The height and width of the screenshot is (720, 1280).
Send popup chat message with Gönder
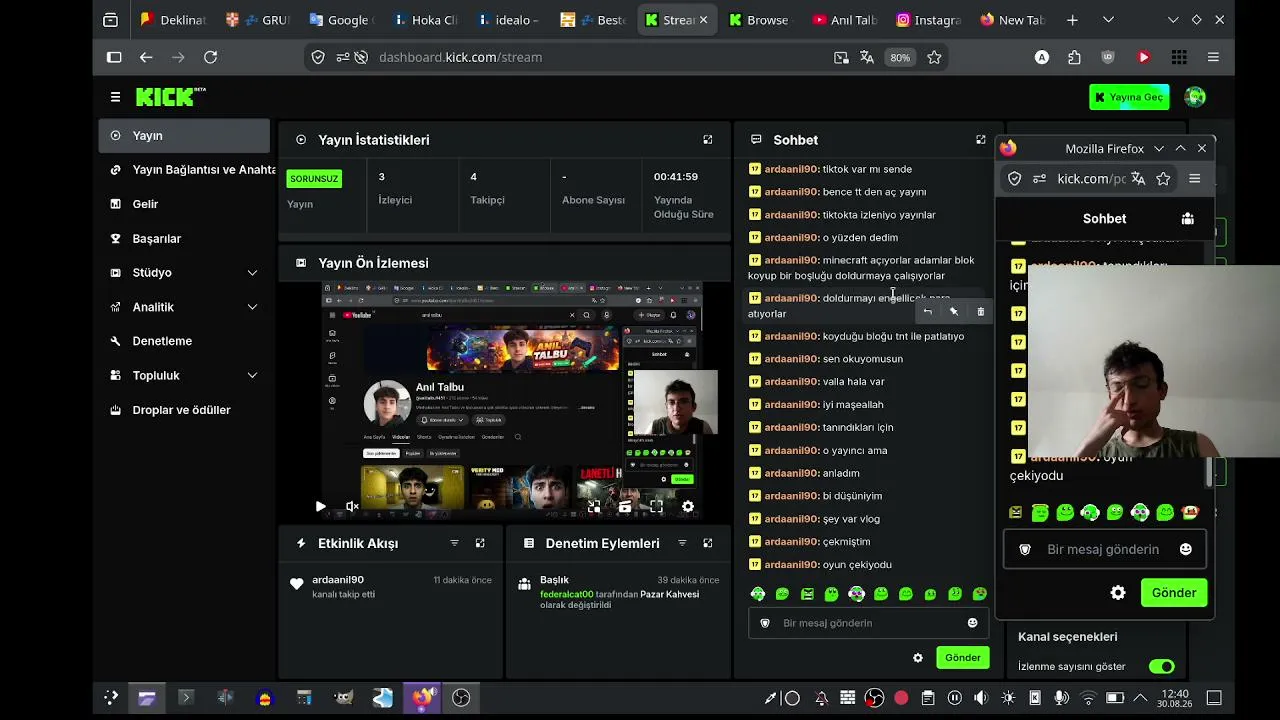[x=1174, y=593]
